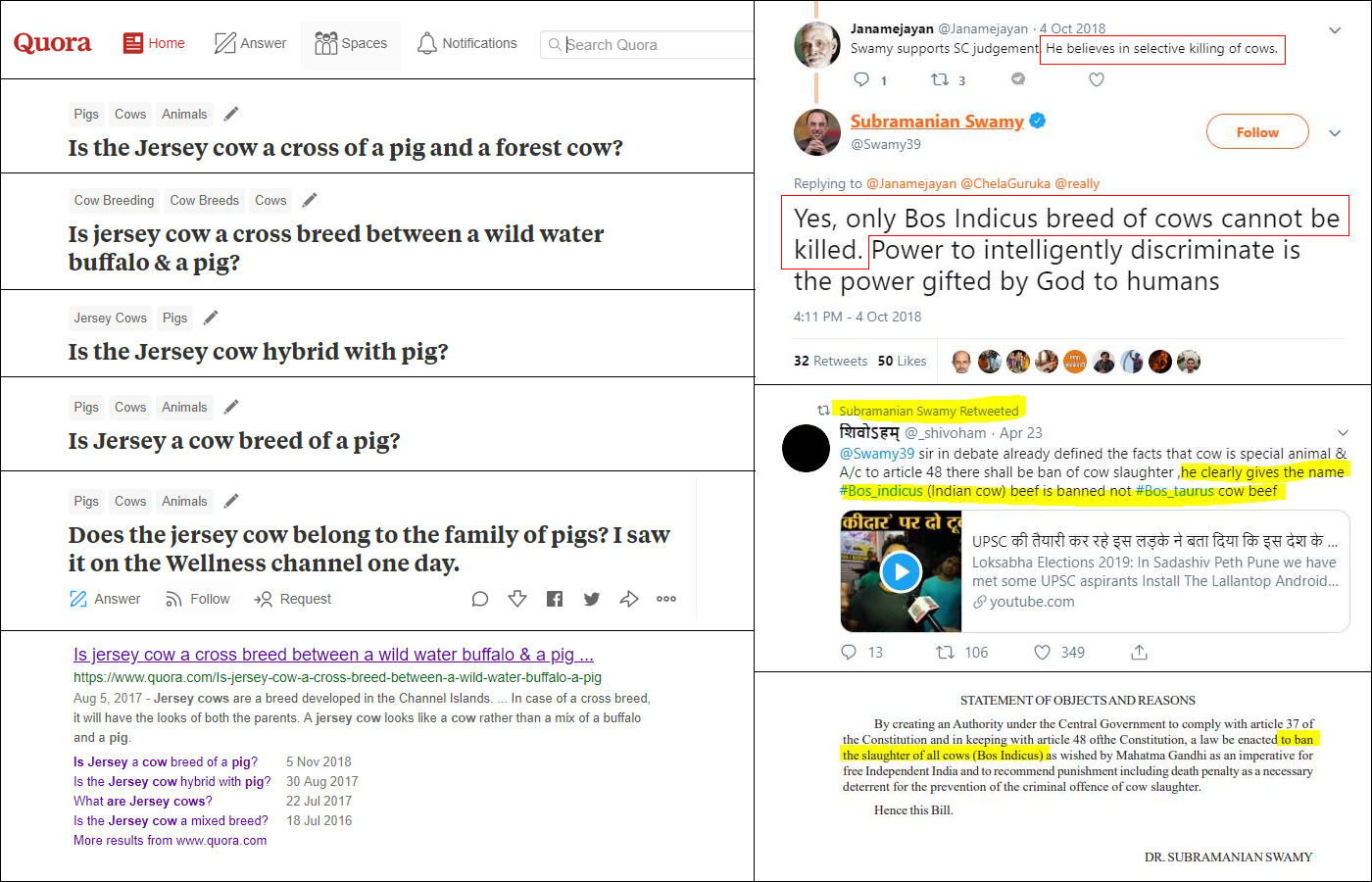Reply icon on Janamejayan's tweet
Image resolution: width=1372 pixels, height=882 pixels.
coord(861,79)
